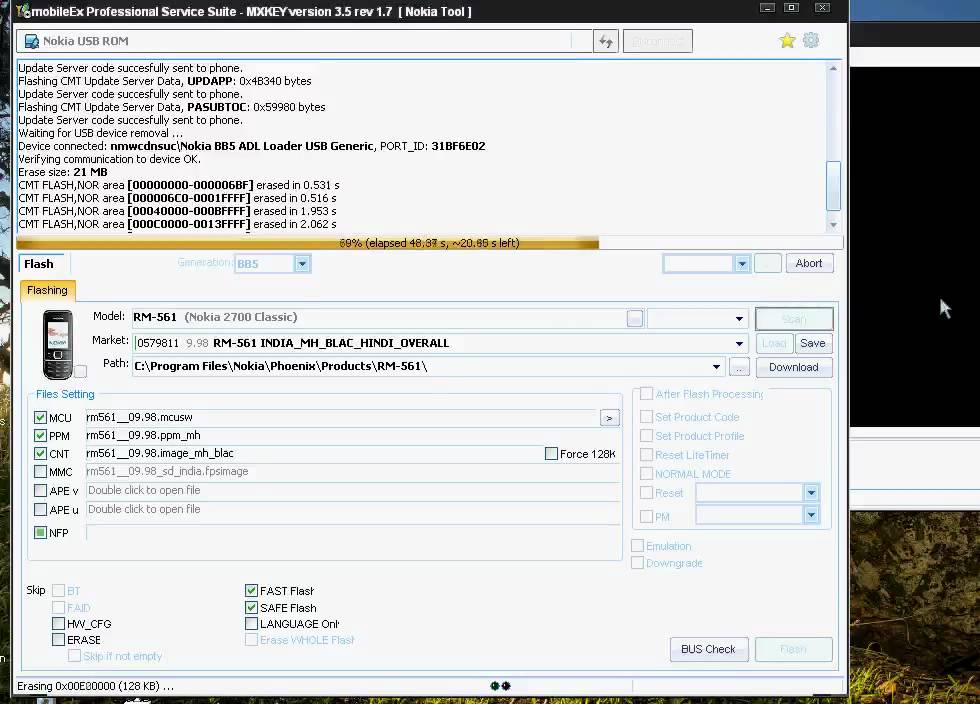Image resolution: width=980 pixels, height=704 pixels.
Task: Open the dropdown left of Abort
Action: (x=742, y=264)
